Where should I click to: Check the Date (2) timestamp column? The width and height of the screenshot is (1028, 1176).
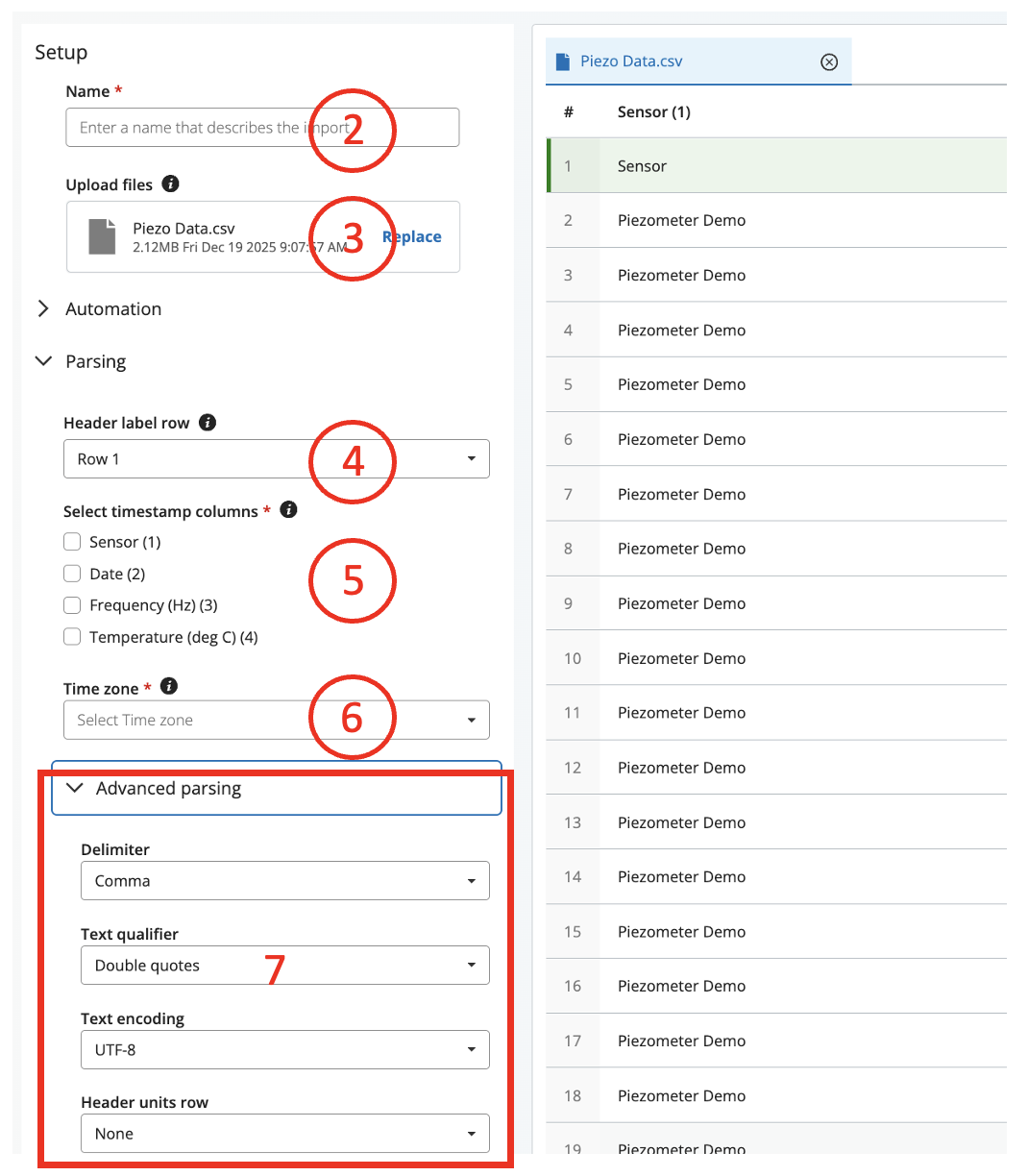pyautogui.click(x=72, y=574)
